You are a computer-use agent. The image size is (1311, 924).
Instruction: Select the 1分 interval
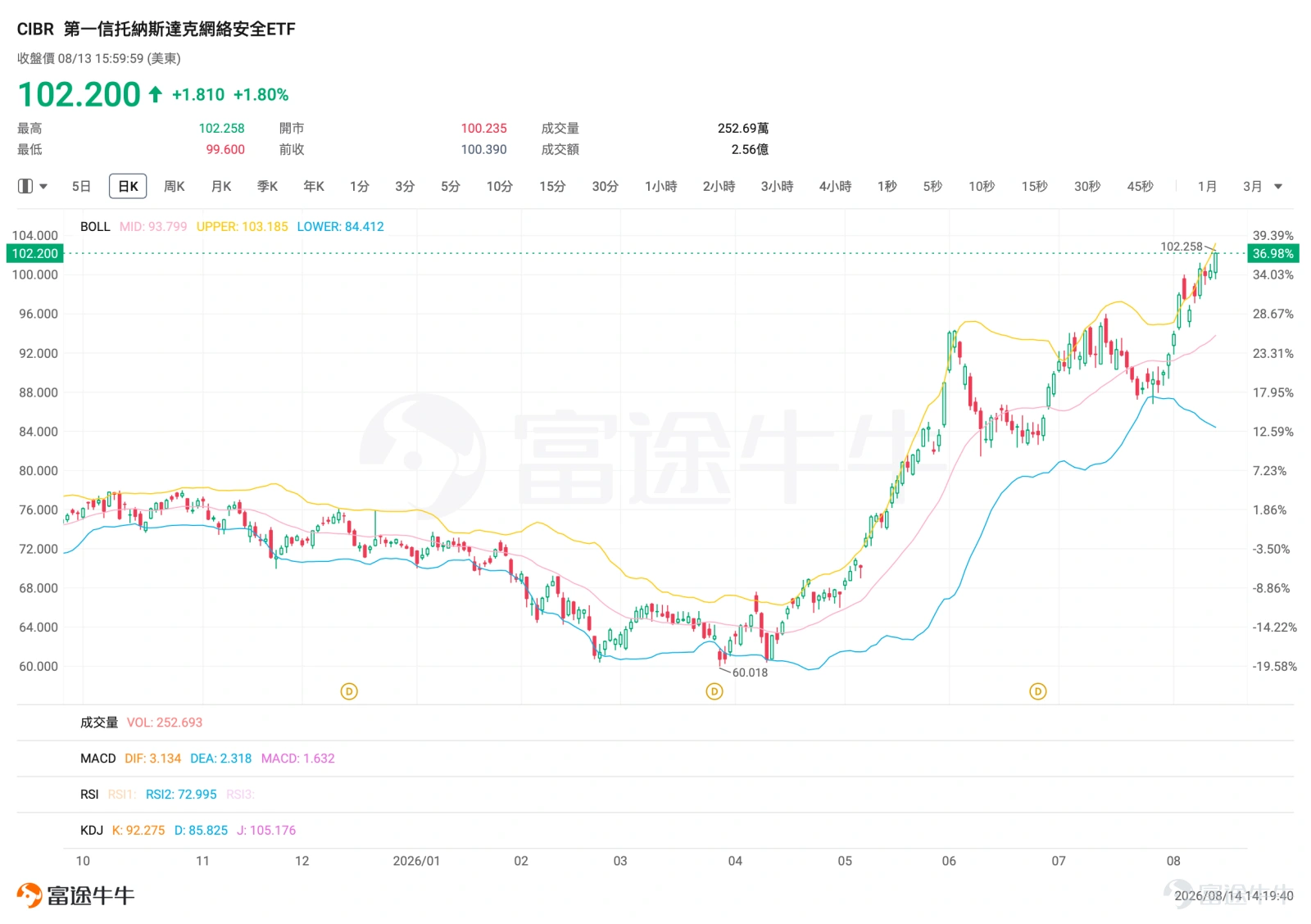[360, 187]
